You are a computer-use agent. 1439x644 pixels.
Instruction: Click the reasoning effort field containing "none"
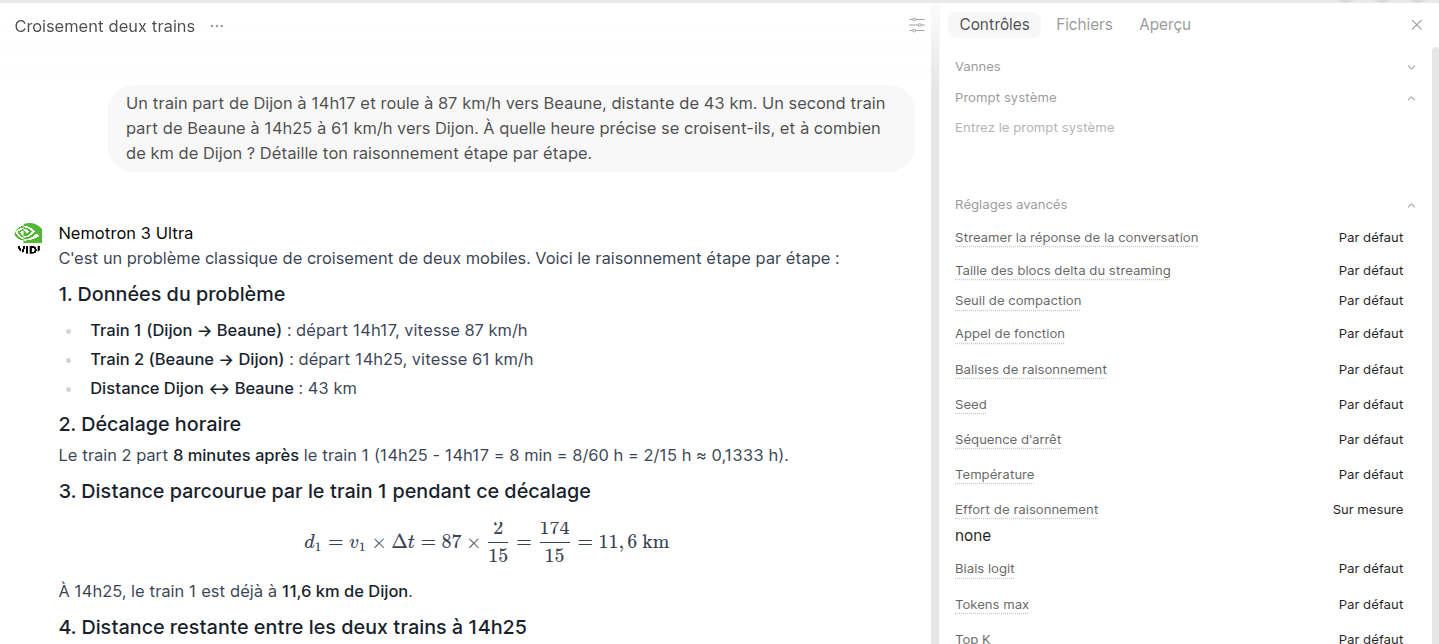(x=1185, y=536)
